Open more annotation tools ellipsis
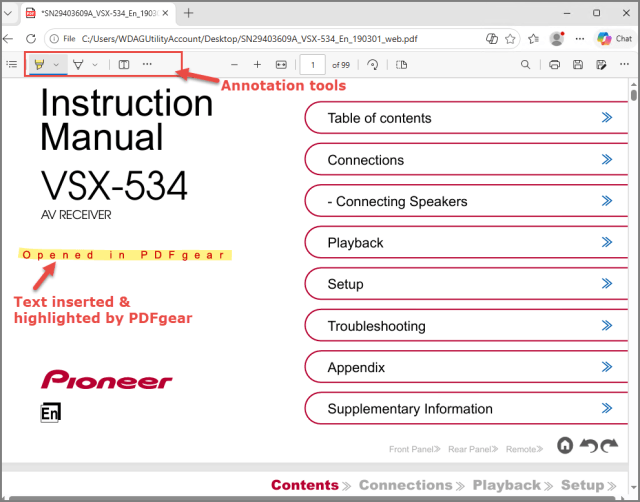 click(x=147, y=64)
